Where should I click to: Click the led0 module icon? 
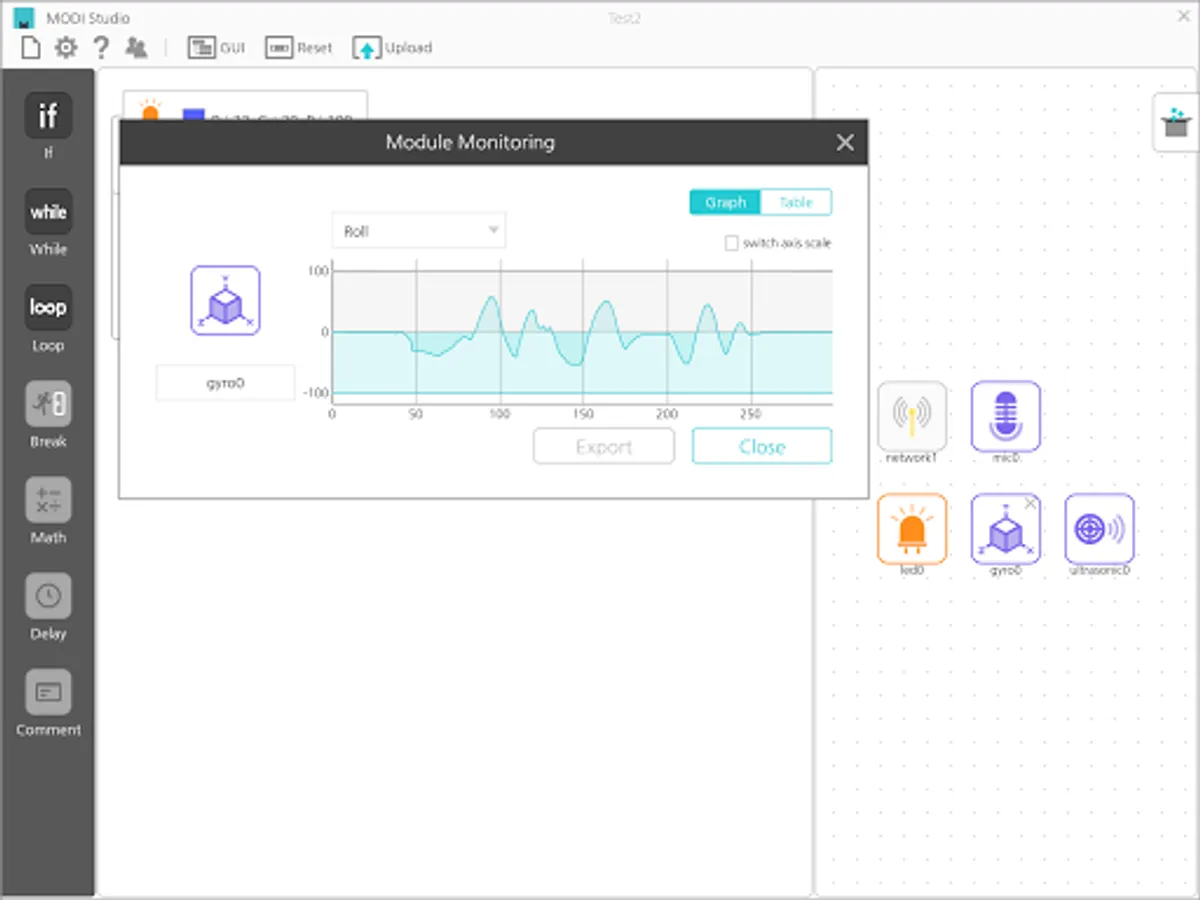[x=911, y=528]
